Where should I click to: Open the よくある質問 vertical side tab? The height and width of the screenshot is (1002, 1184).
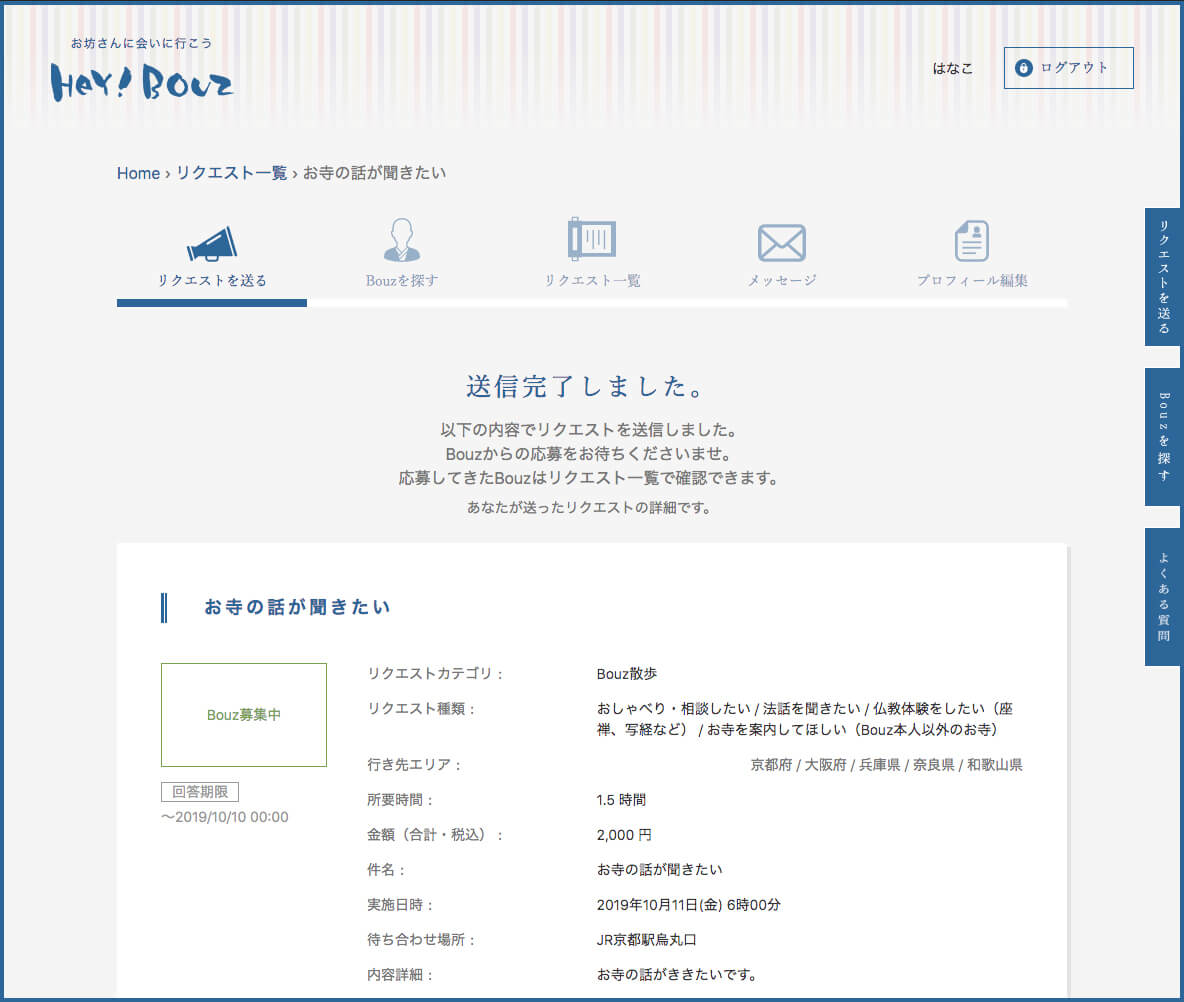(x=1163, y=597)
